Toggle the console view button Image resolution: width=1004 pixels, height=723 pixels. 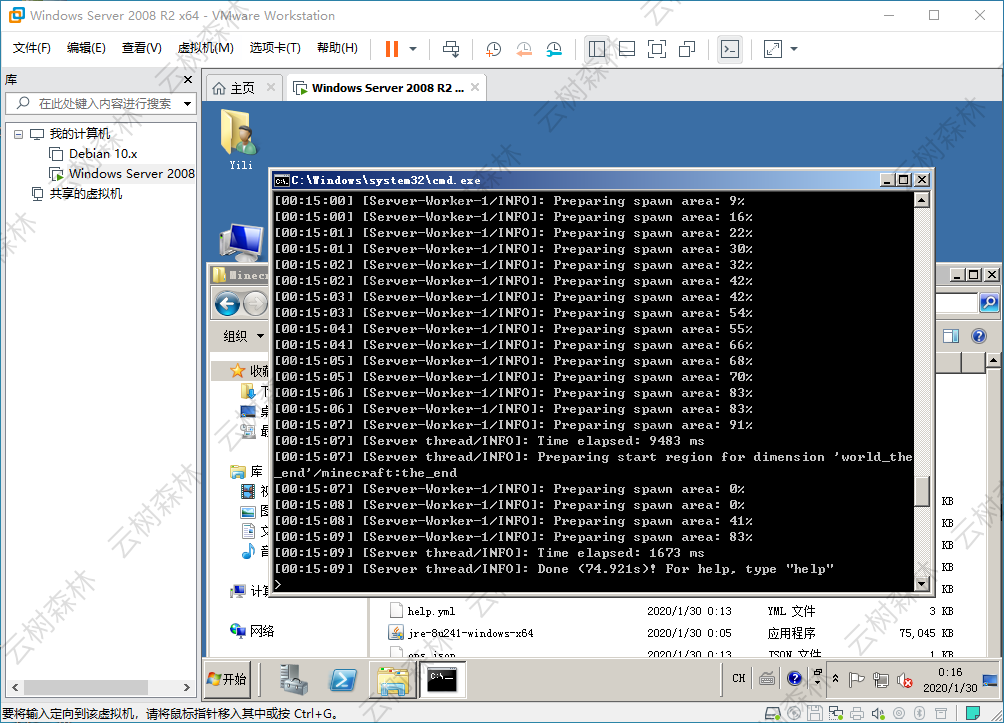(x=730, y=49)
